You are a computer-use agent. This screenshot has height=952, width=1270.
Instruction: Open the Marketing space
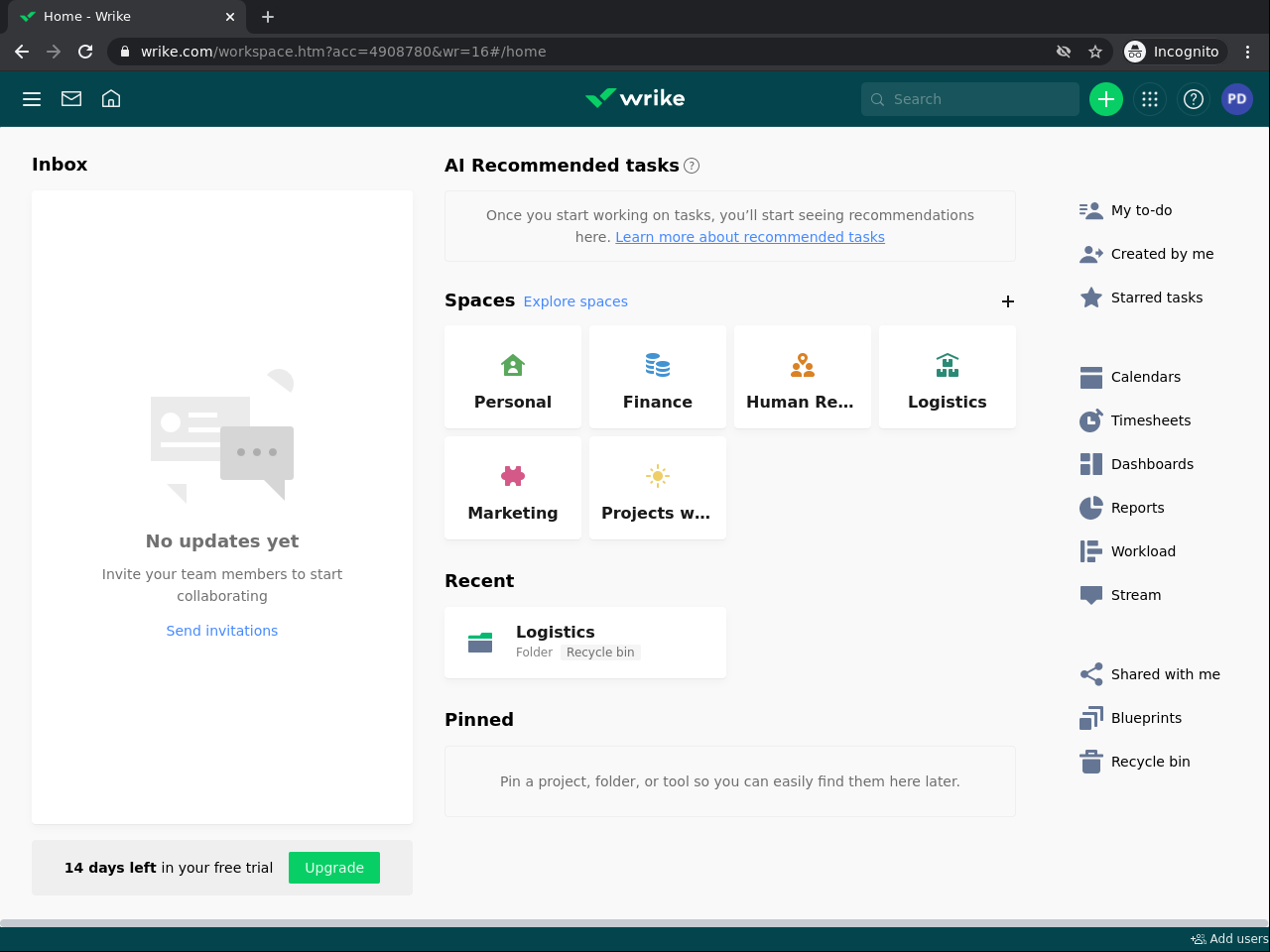coord(513,488)
